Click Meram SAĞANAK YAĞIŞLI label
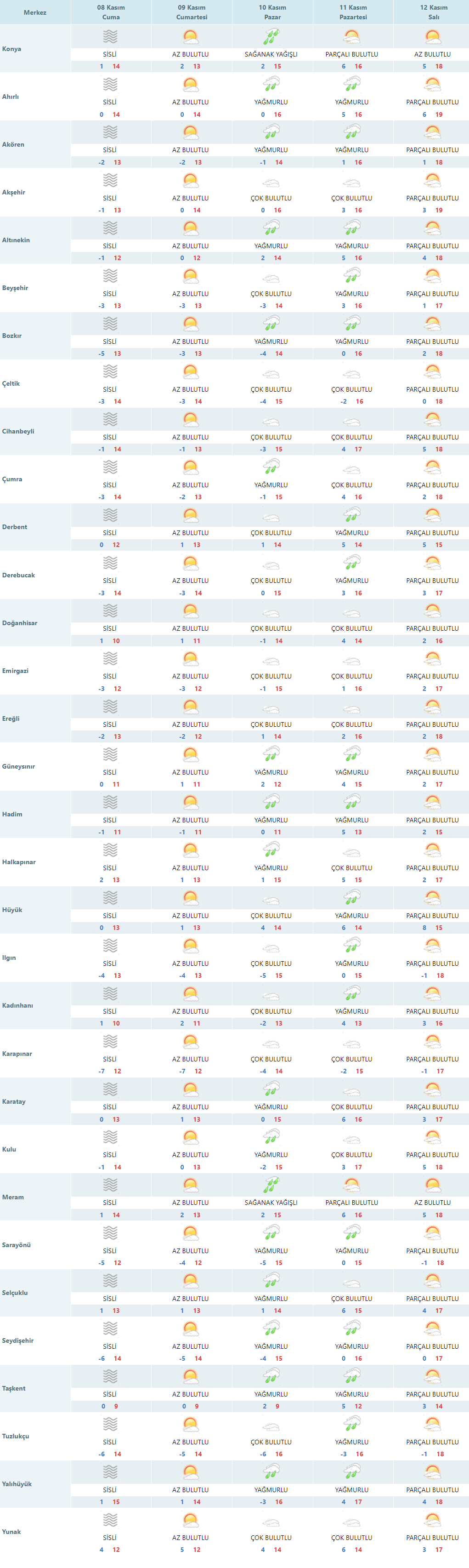469x1568 pixels. [271, 1203]
